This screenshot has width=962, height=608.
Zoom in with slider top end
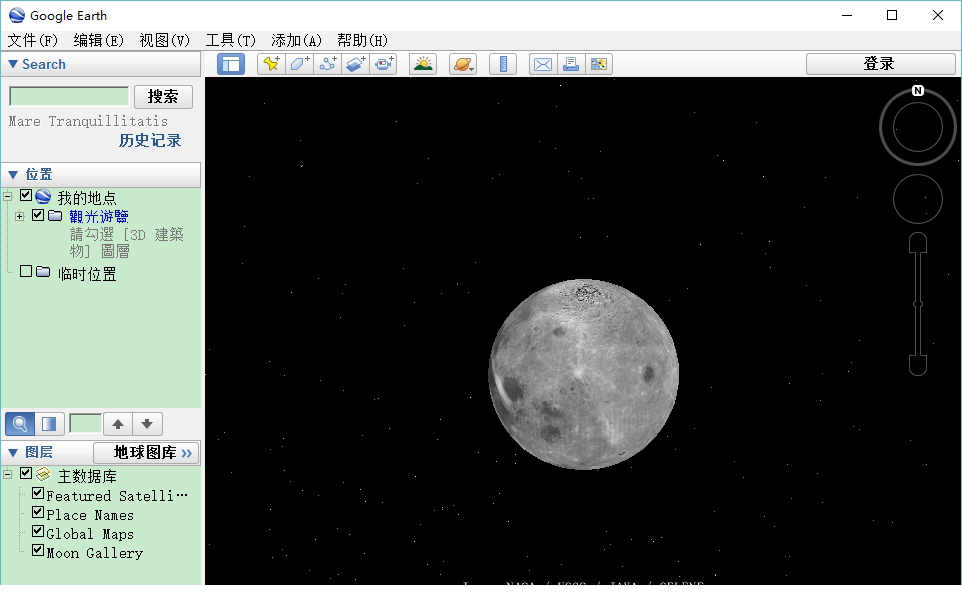click(x=918, y=242)
